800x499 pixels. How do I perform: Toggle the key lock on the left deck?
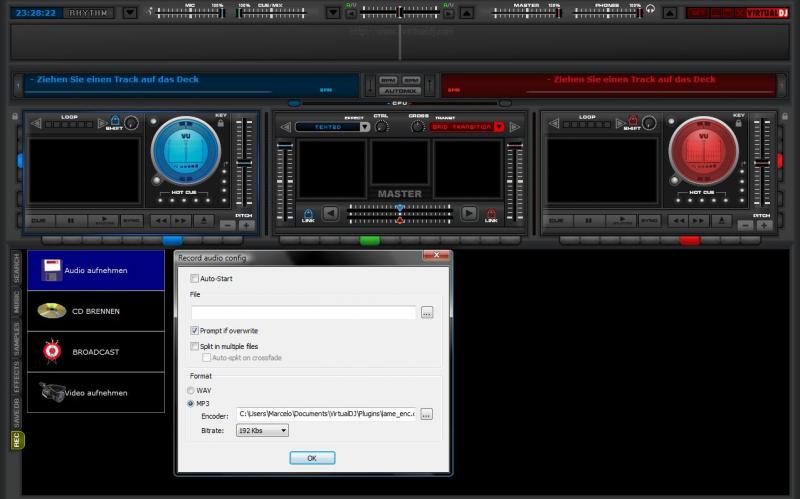[221, 123]
